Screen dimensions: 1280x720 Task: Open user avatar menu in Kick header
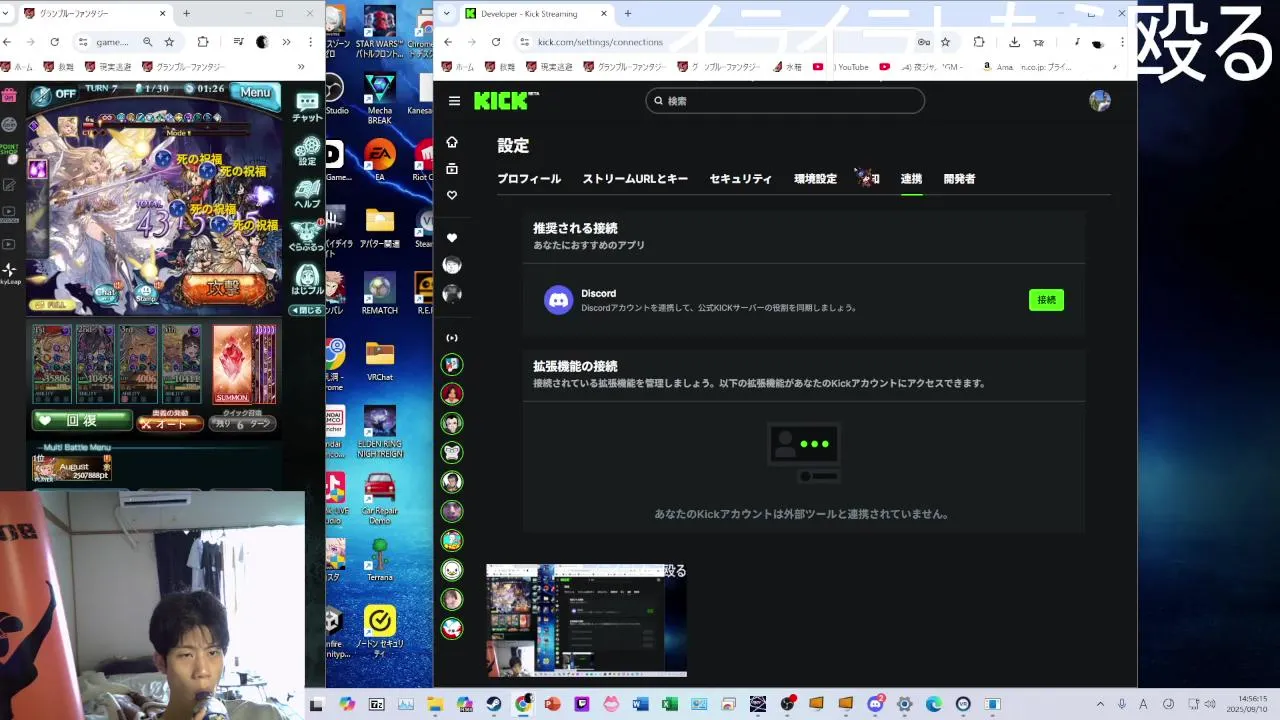tap(1100, 101)
